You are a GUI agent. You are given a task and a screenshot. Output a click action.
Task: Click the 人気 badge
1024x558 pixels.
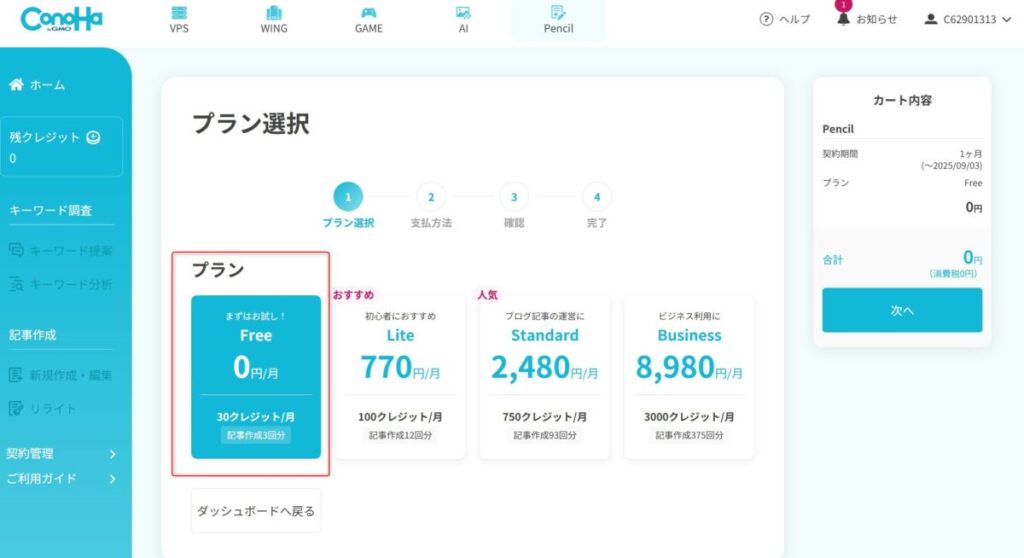coord(488,295)
